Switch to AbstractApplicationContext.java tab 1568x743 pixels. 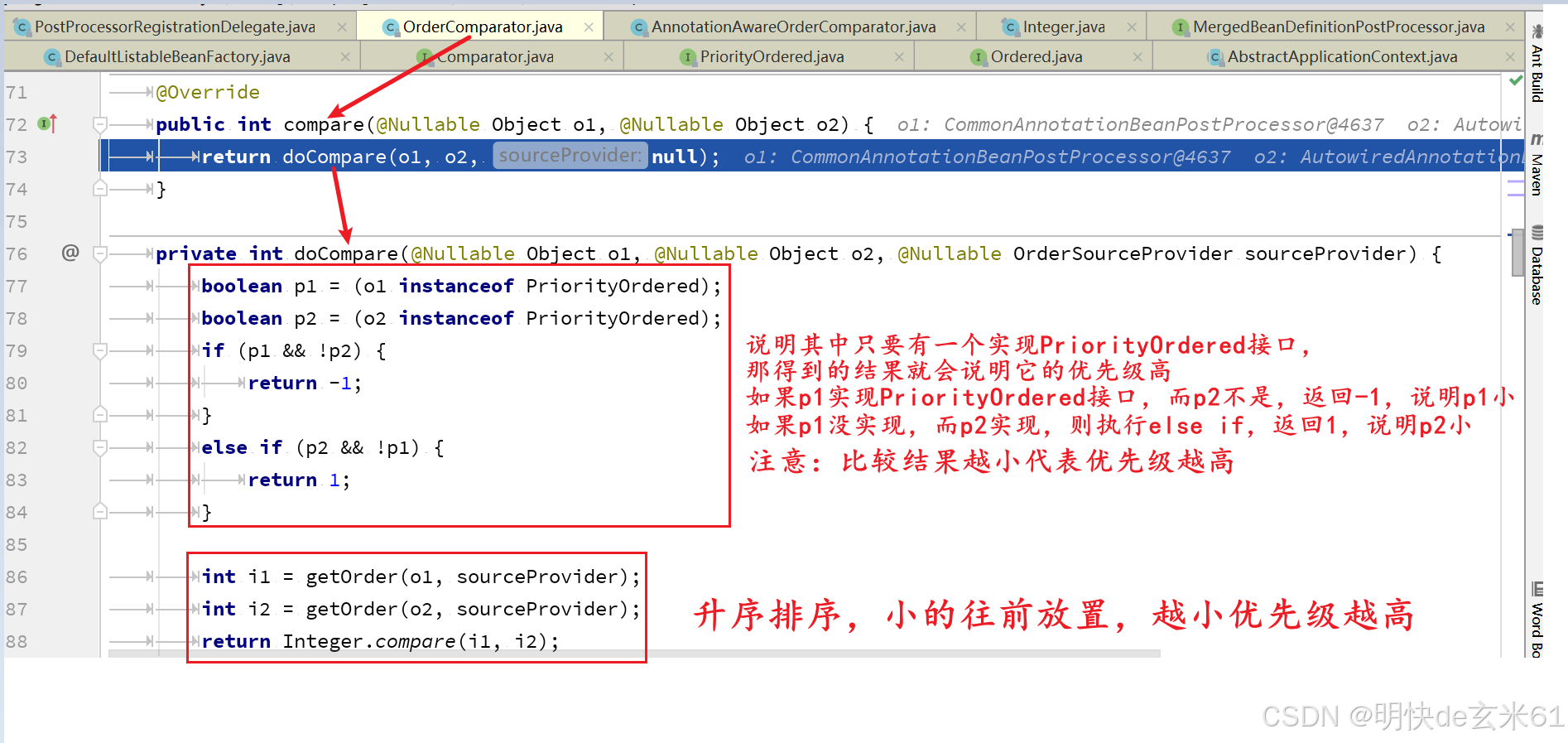click(x=1342, y=56)
